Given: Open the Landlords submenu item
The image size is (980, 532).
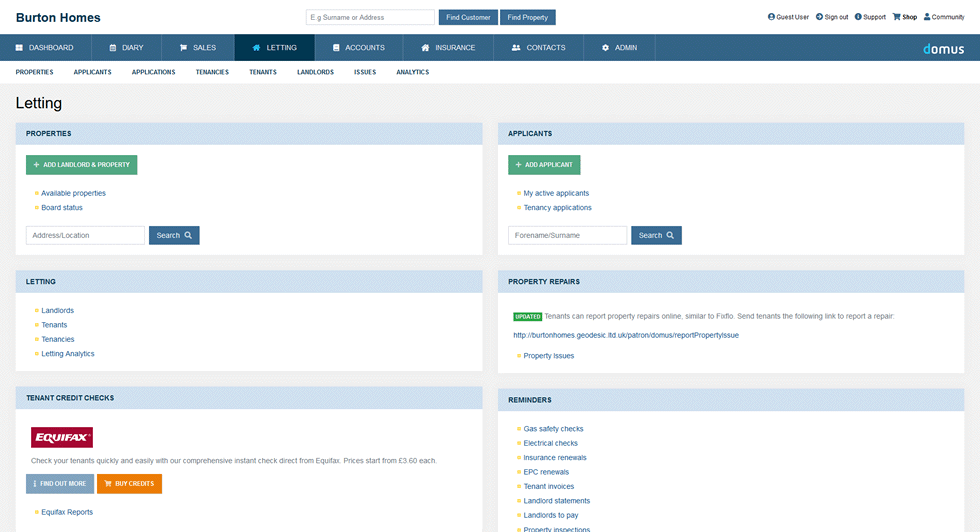Looking at the screenshot, I should pyautogui.click(x=315, y=72).
